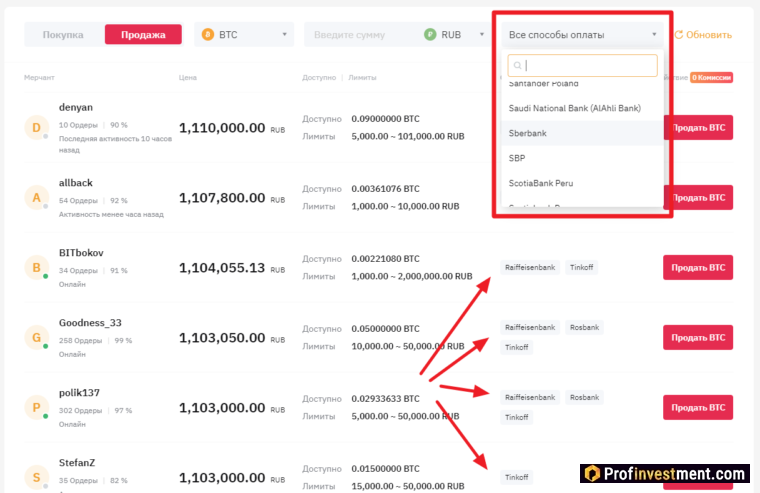This screenshot has height=493, width=760.
Task: Open merchant denyan's profile name
Action: coord(76,107)
